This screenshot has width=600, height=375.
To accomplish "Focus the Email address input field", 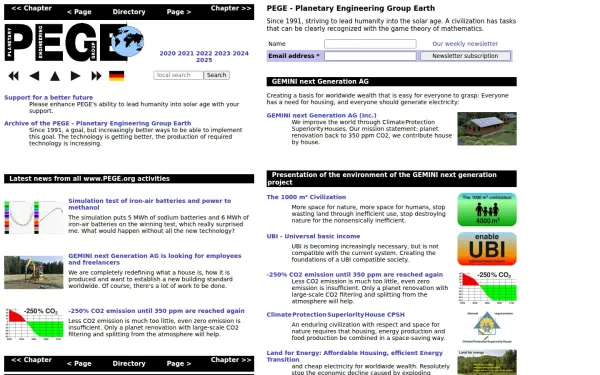I will [370, 56].
